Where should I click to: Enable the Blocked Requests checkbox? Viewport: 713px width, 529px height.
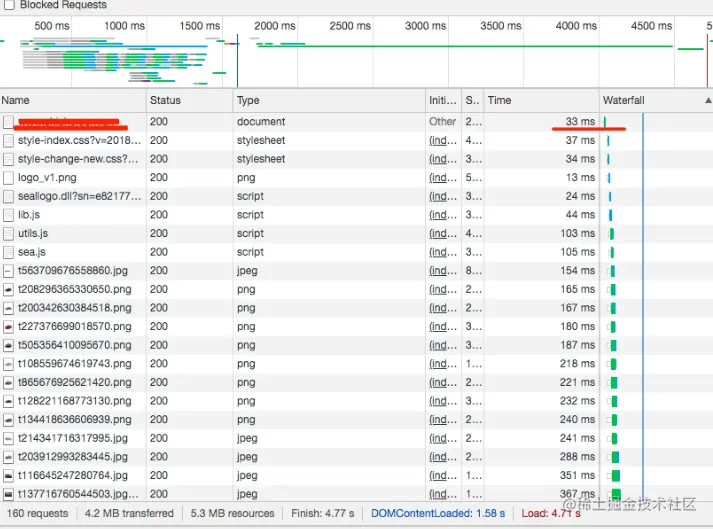click(9, 5)
